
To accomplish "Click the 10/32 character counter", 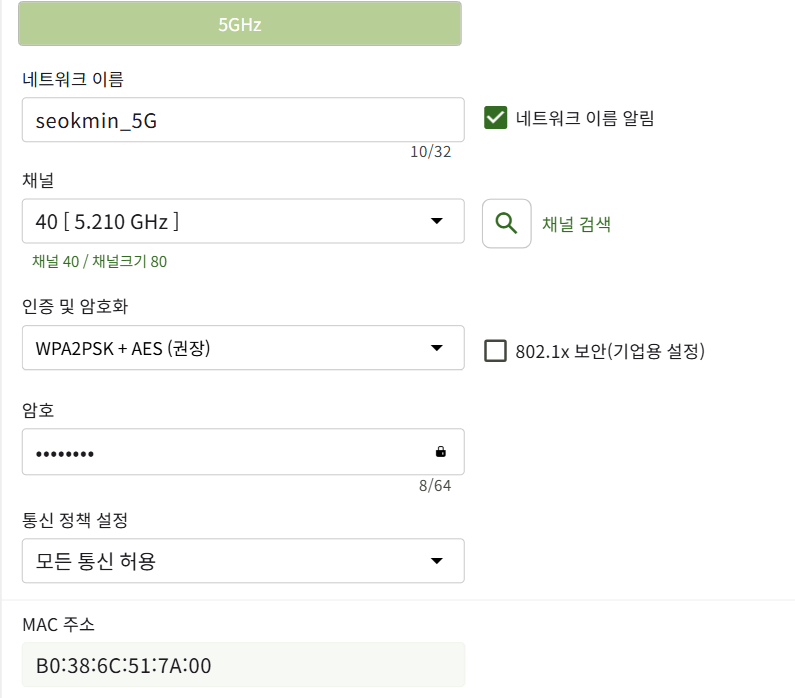I will (x=430, y=152).
